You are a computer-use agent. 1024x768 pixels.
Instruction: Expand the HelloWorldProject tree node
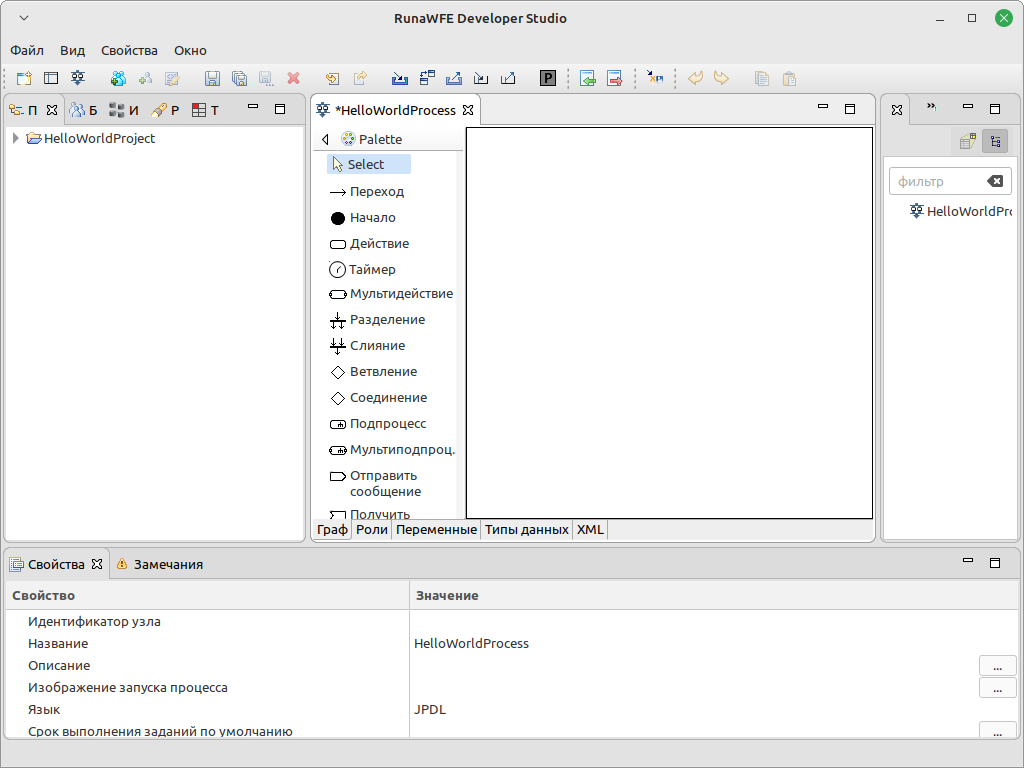(16, 138)
